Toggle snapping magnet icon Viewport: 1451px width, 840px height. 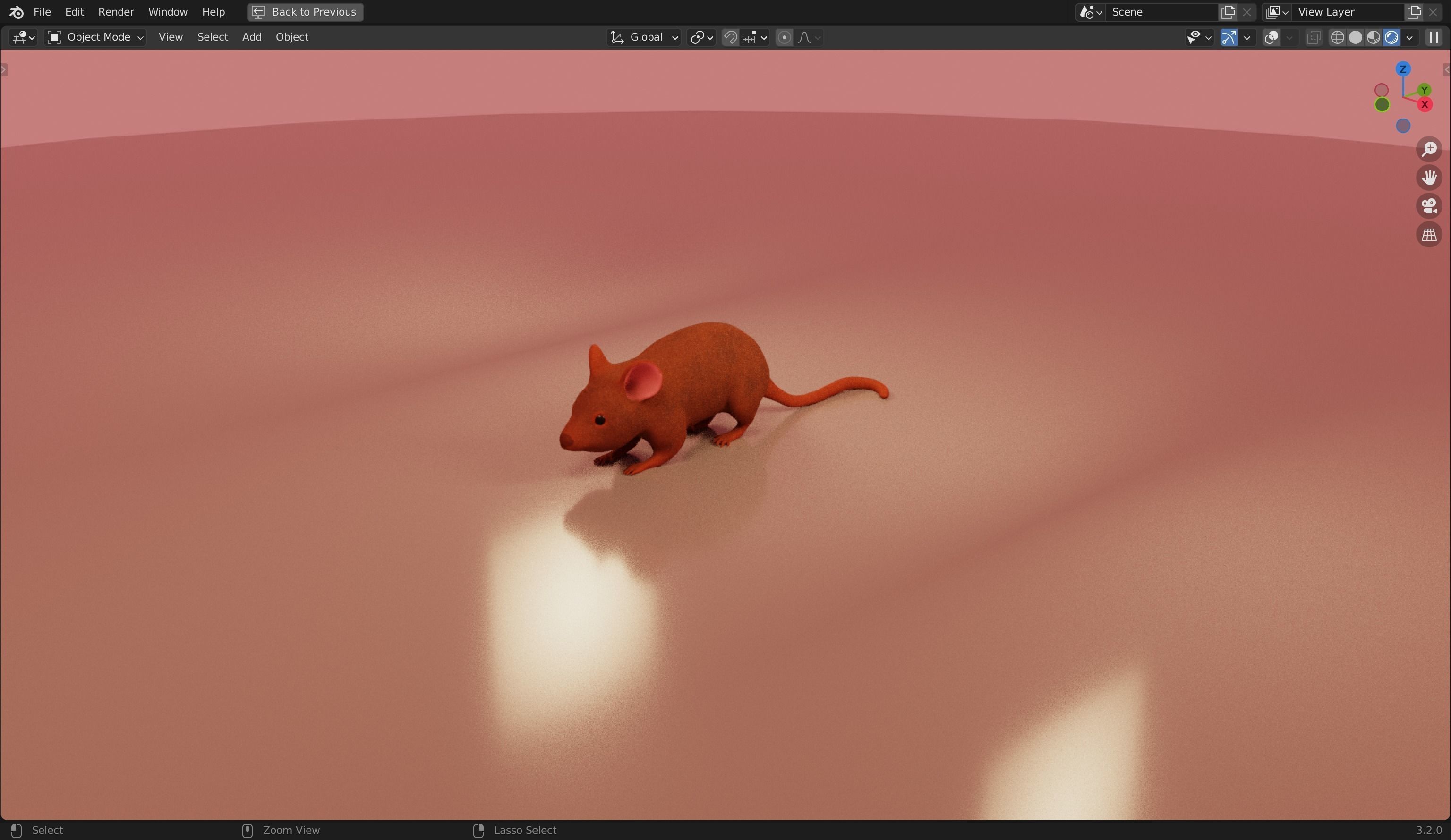[730, 37]
